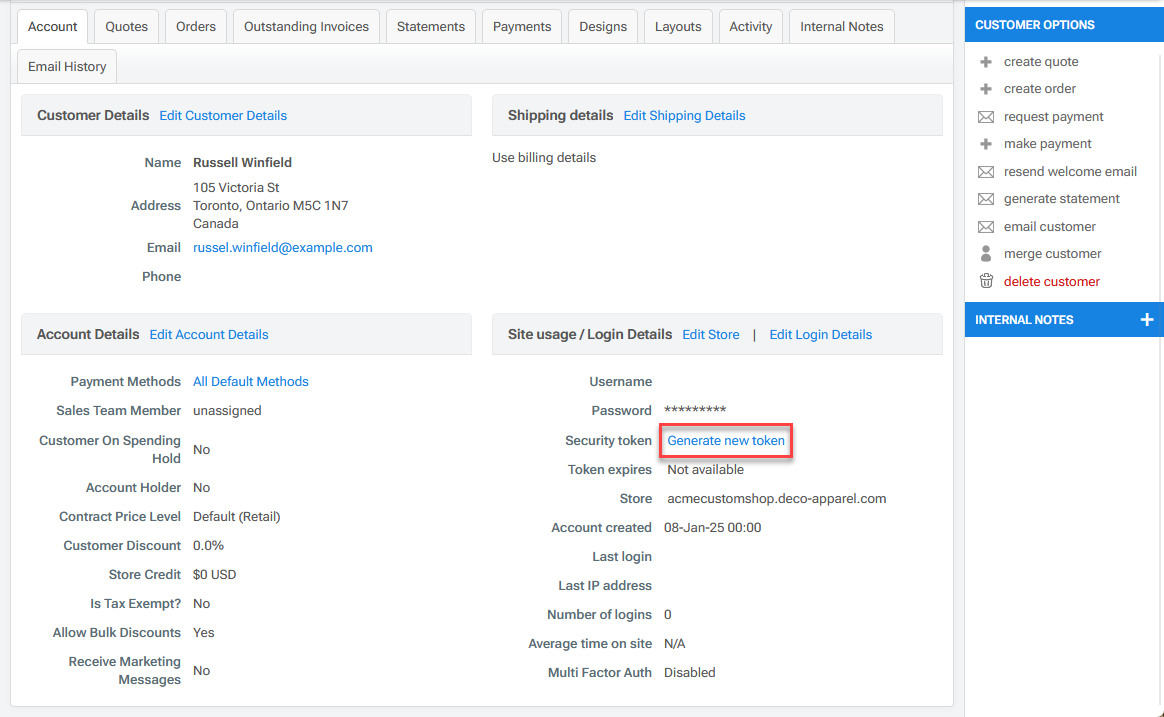Open the Payments tab
The width and height of the screenshot is (1164, 717).
coord(522,27)
